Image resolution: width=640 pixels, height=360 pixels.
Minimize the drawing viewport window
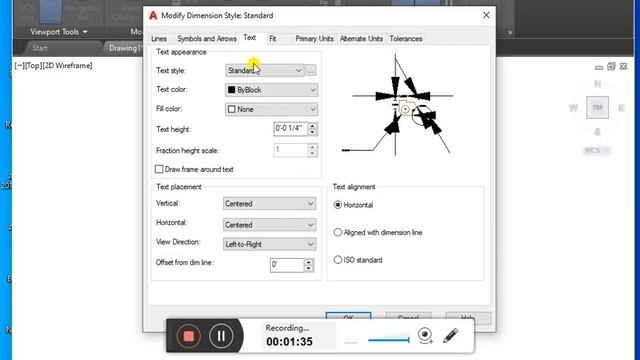pos(599,67)
